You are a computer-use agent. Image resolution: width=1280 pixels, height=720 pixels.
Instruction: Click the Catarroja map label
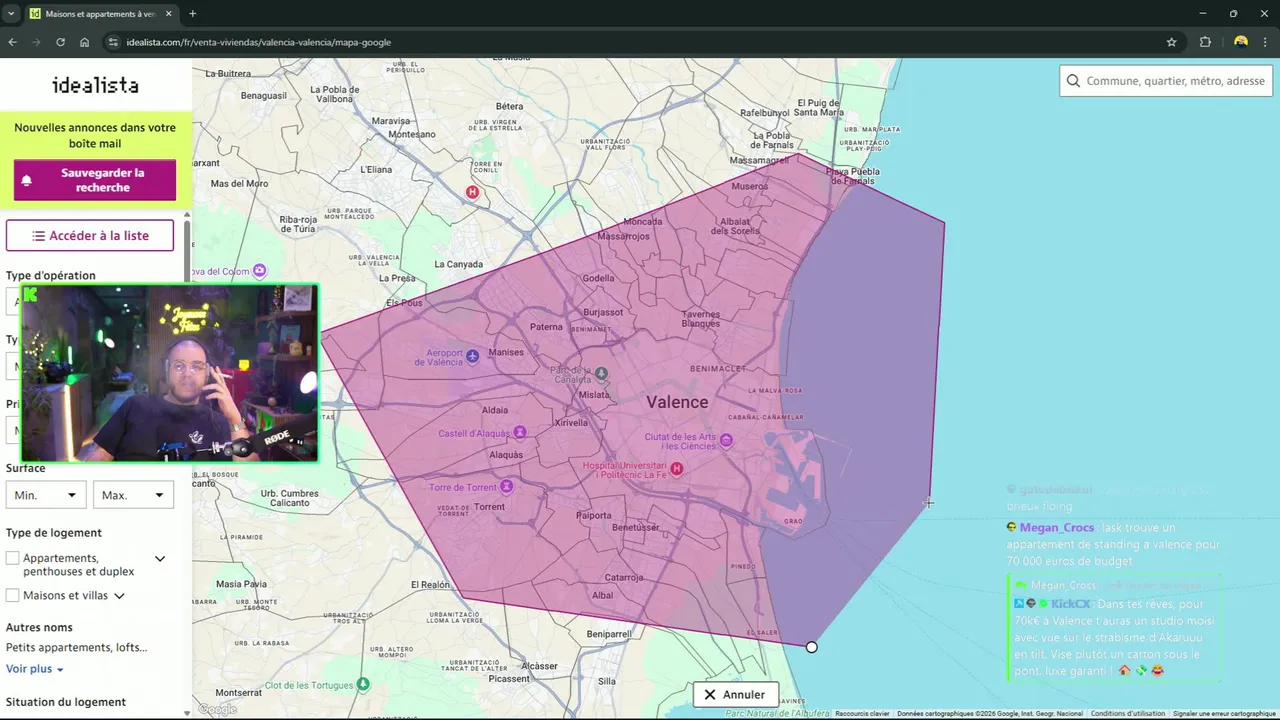pyautogui.click(x=624, y=577)
